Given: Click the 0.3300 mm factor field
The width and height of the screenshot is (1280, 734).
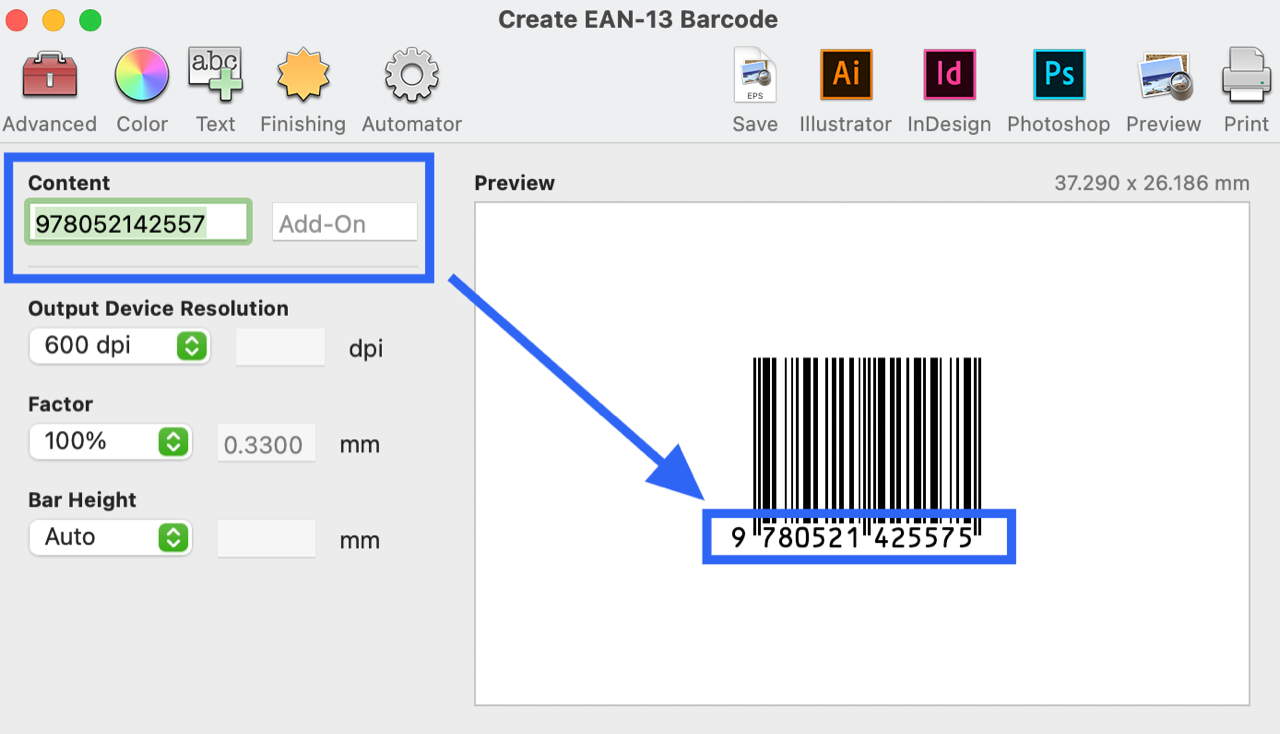Looking at the screenshot, I should (266, 443).
